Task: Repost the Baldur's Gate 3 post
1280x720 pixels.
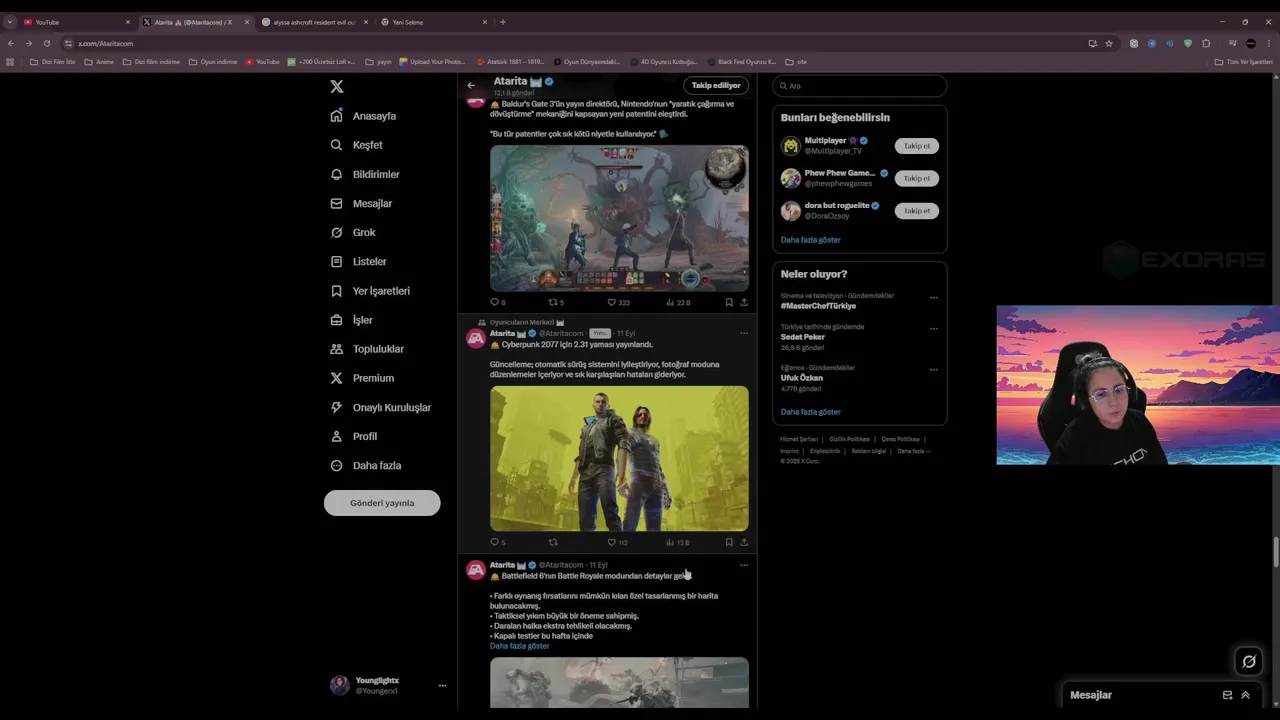Action: (556, 302)
